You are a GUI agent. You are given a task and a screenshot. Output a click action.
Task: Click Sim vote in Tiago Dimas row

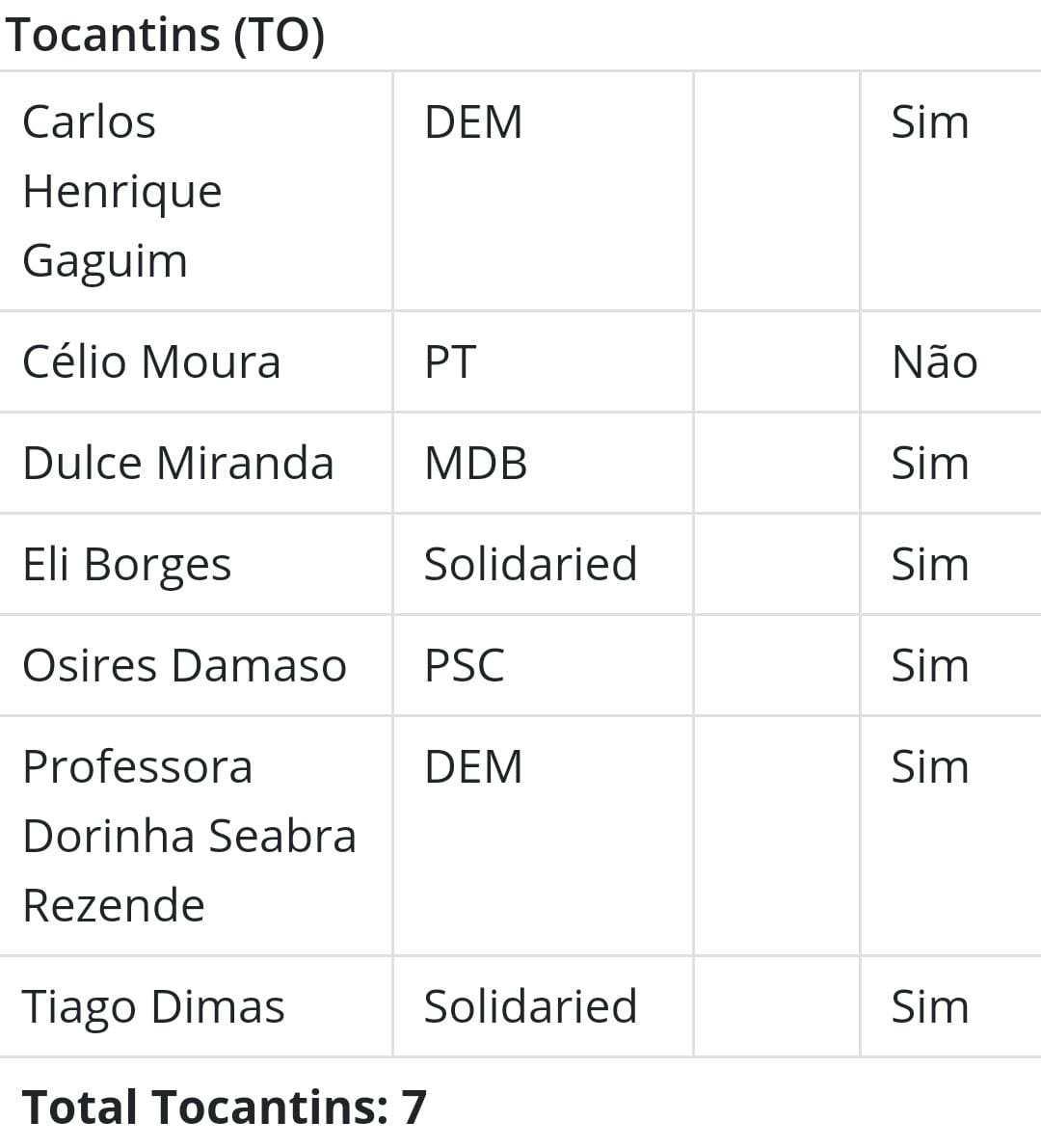929,1007
